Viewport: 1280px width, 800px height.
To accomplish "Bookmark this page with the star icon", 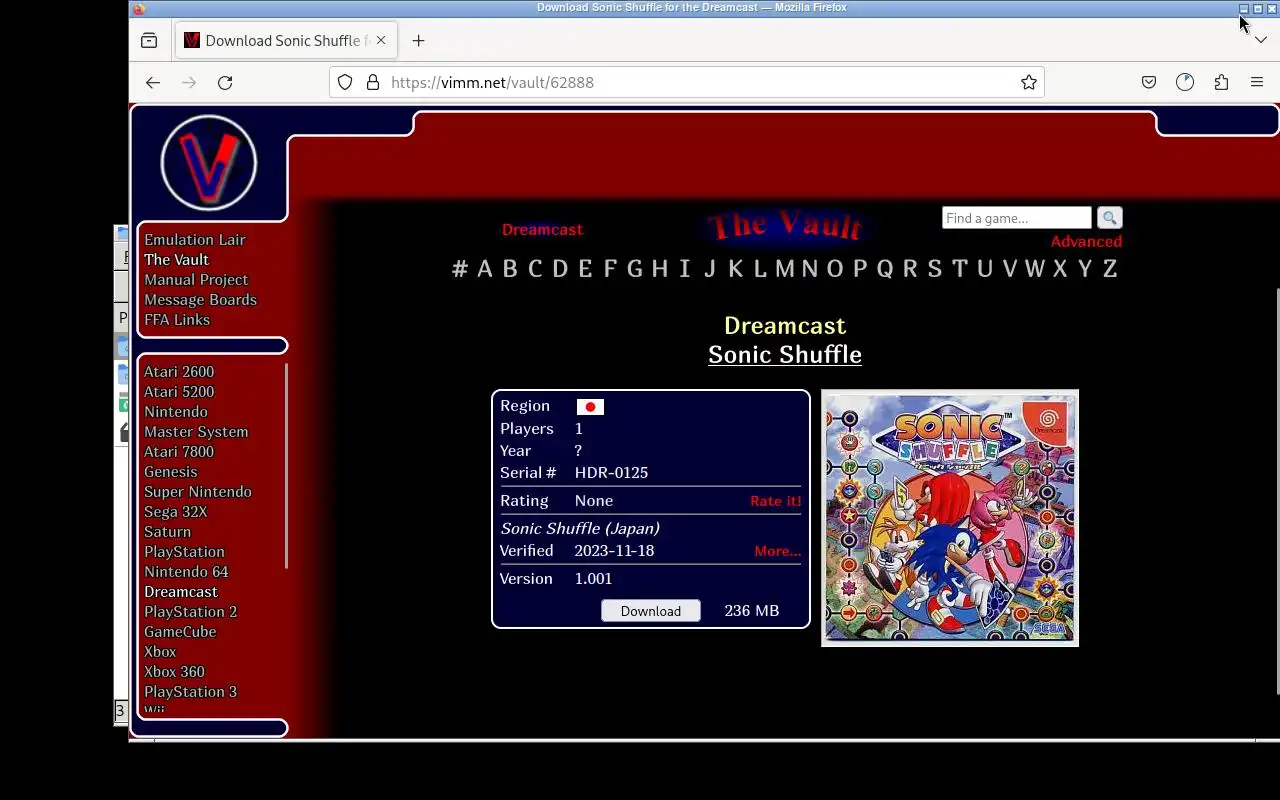I will coord(1028,82).
